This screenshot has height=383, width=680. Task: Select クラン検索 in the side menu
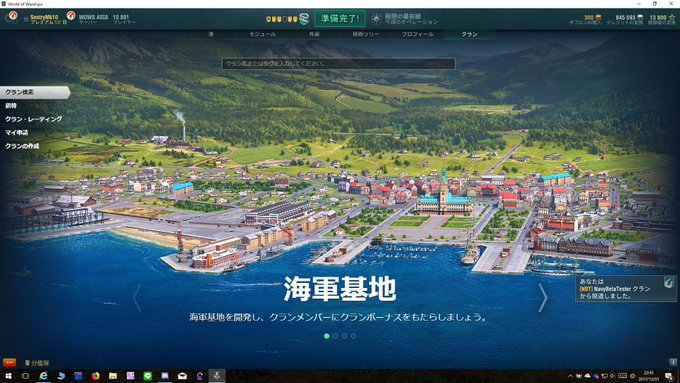click(35, 92)
